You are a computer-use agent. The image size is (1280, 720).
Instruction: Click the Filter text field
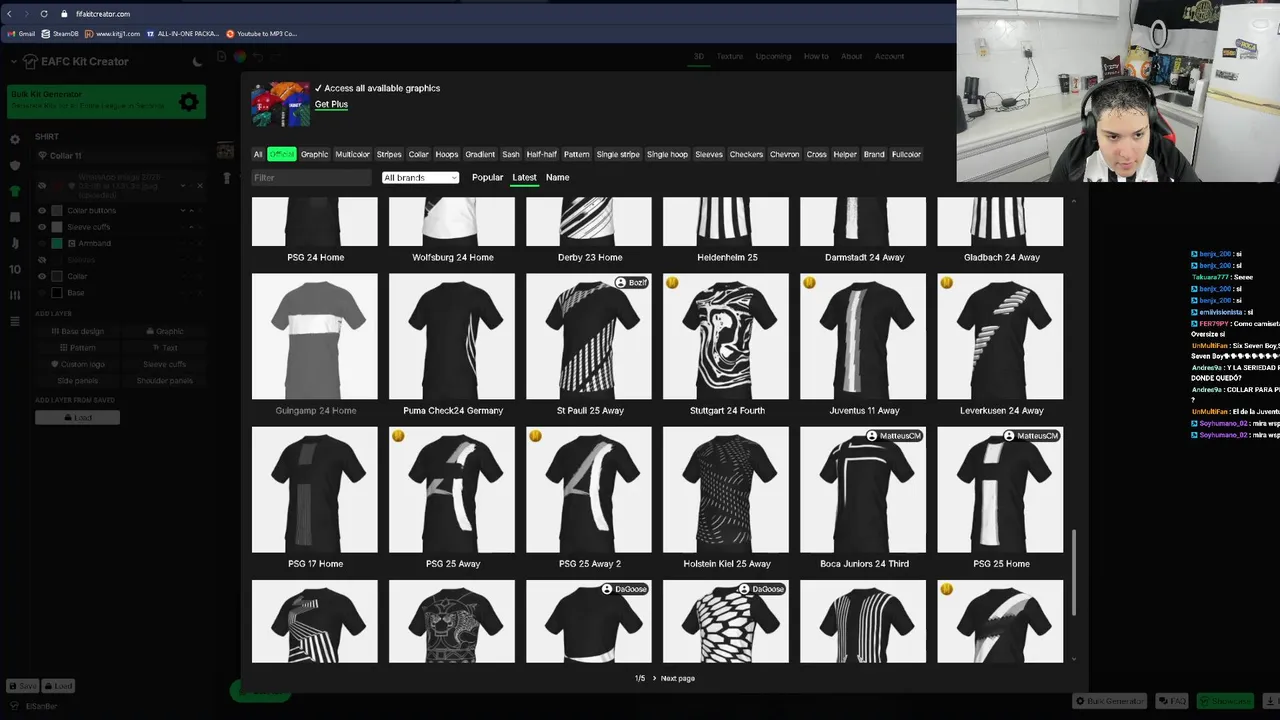coord(311,178)
